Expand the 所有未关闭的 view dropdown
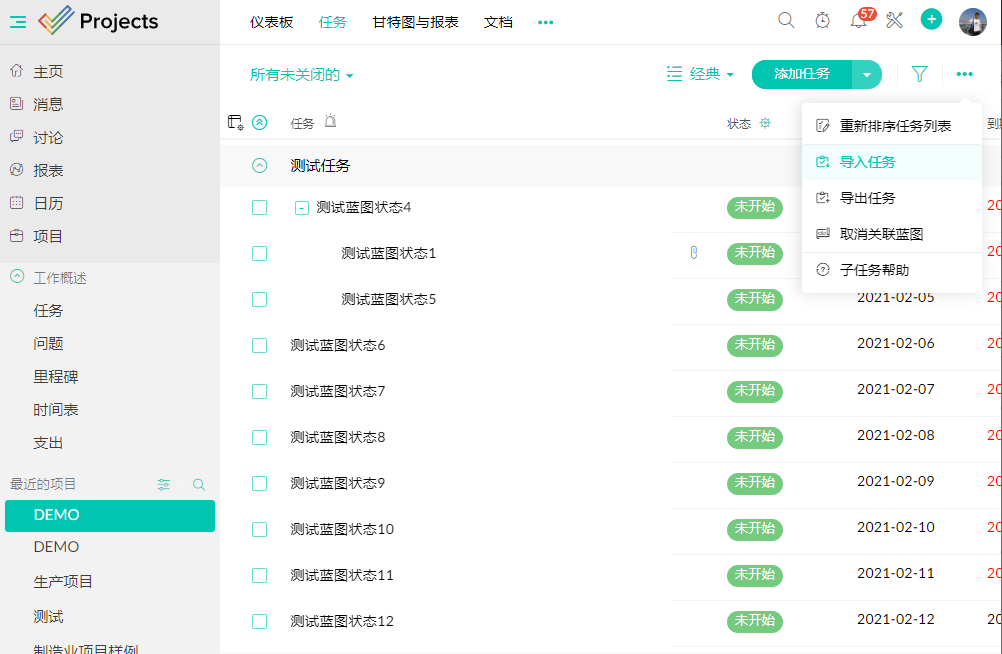1002x654 pixels. pyautogui.click(x=301, y=75)
